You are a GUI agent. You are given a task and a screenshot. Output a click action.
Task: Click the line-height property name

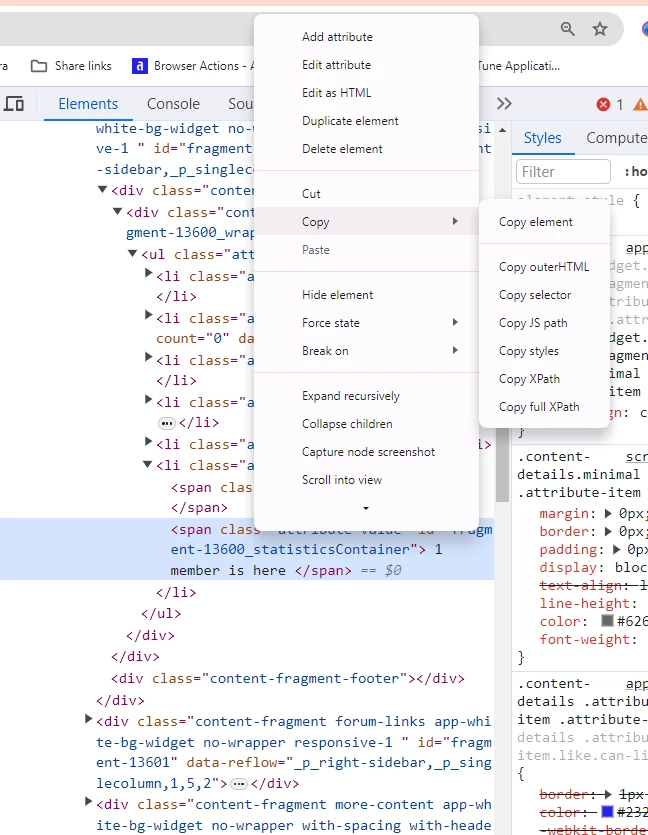coord(585,604)
